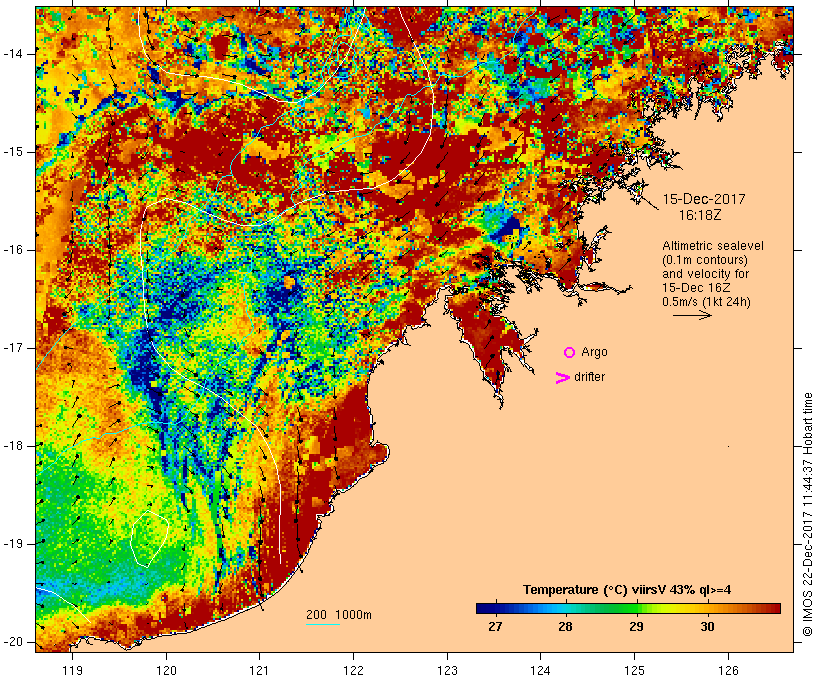Click the '30' temperature scale value
This screenshot has height=680, width=820.
[707, 627]
